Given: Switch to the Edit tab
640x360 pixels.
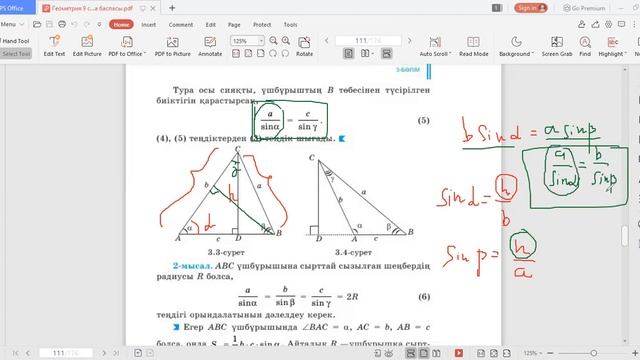Looking at the screenshot, I should [211, 24].
